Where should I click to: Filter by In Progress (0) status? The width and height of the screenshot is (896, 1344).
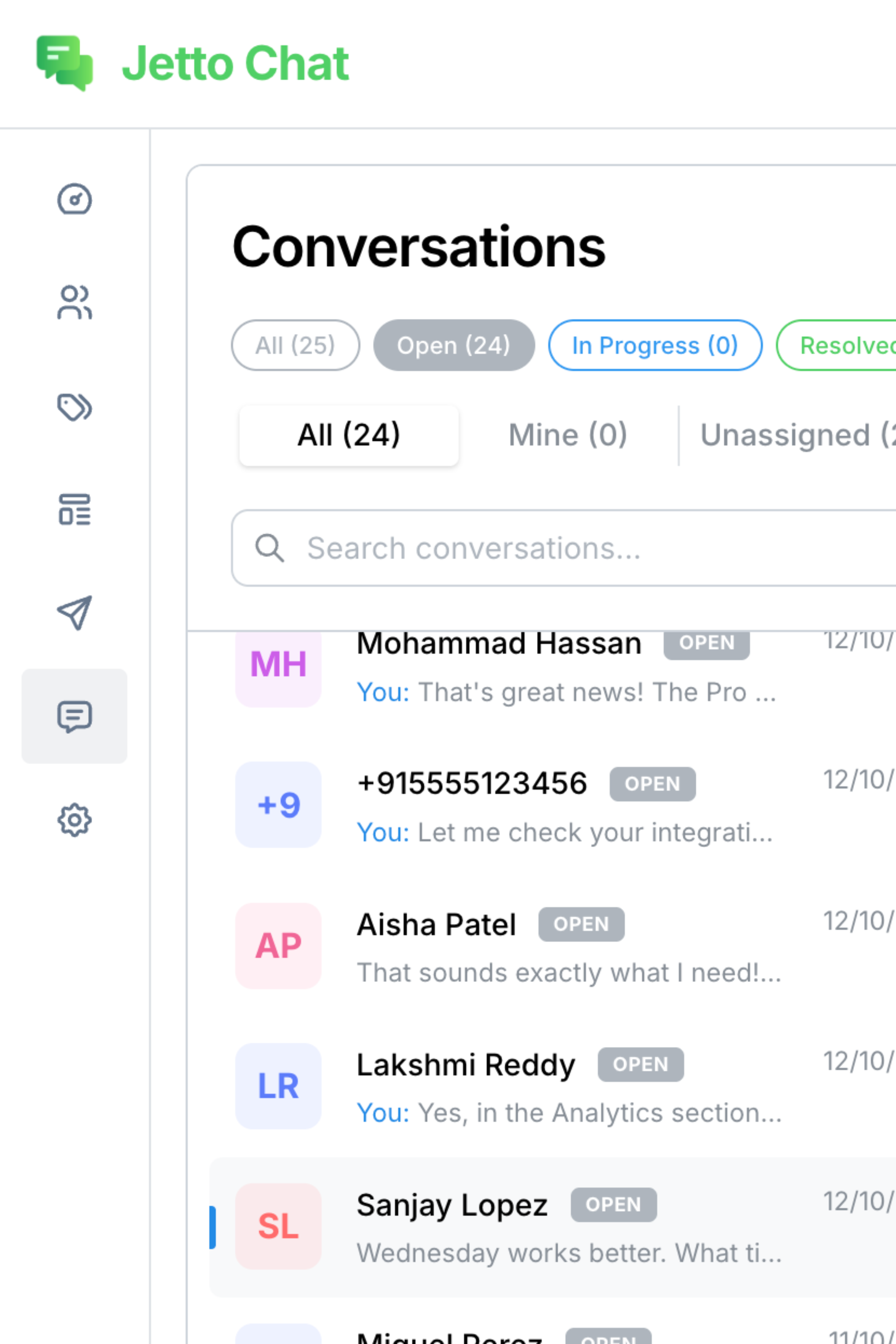[x=655, y=345]
